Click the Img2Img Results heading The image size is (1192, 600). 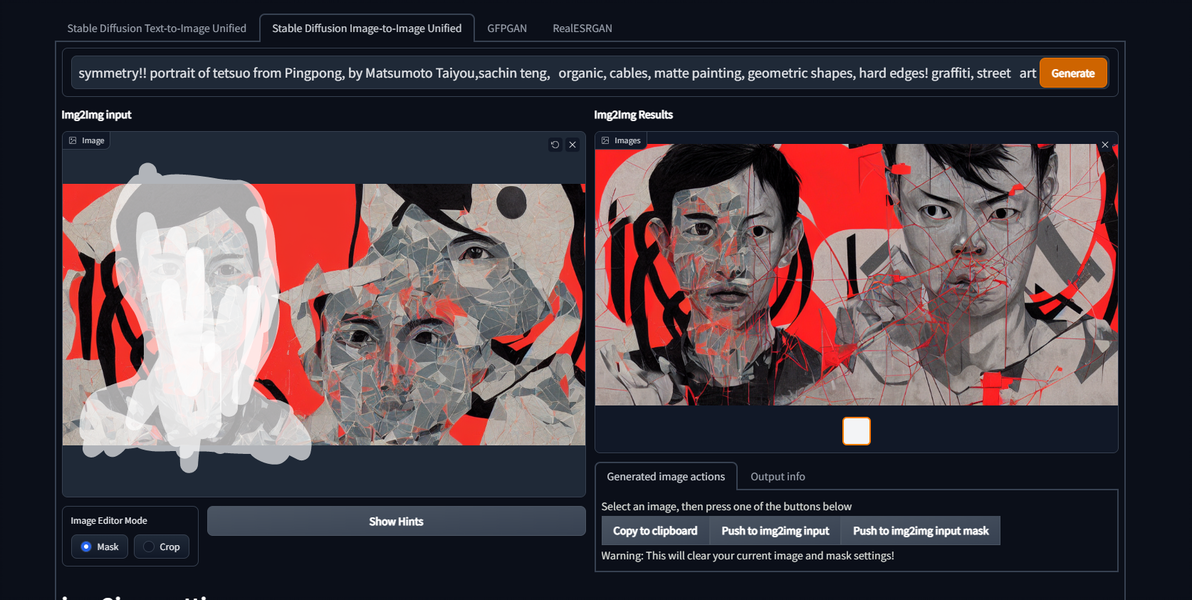point(633,115)
